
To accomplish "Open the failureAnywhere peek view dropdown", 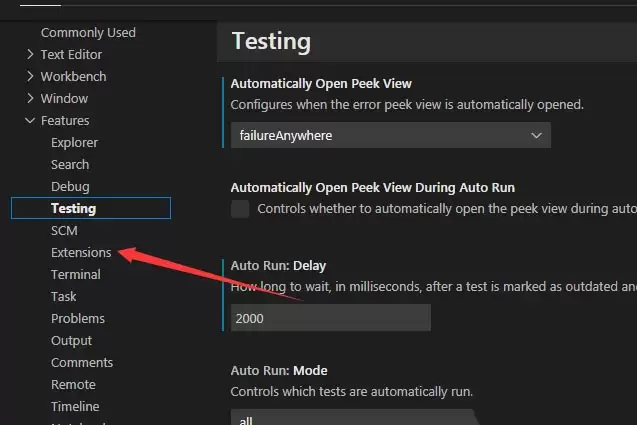I will pos(390,135).
